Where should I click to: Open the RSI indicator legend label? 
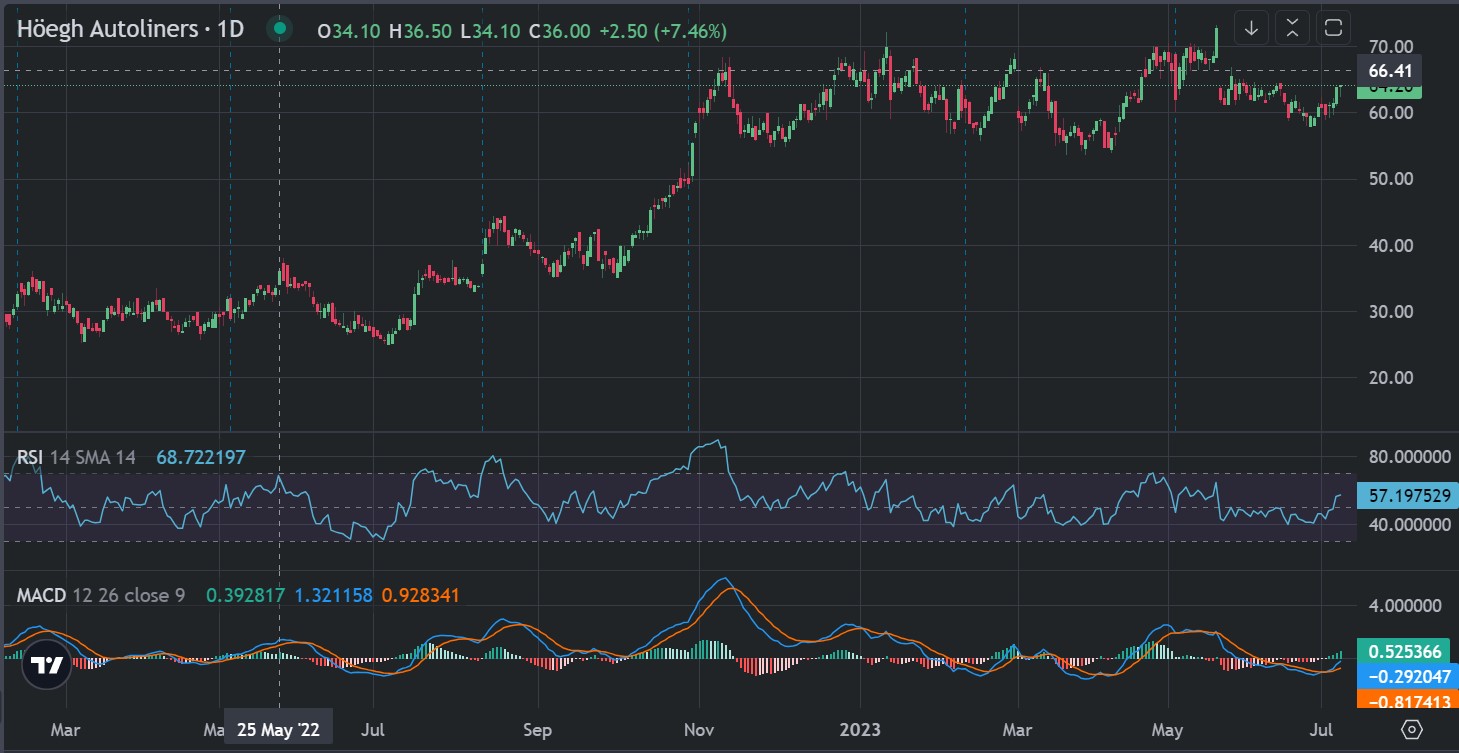[30, 457]
